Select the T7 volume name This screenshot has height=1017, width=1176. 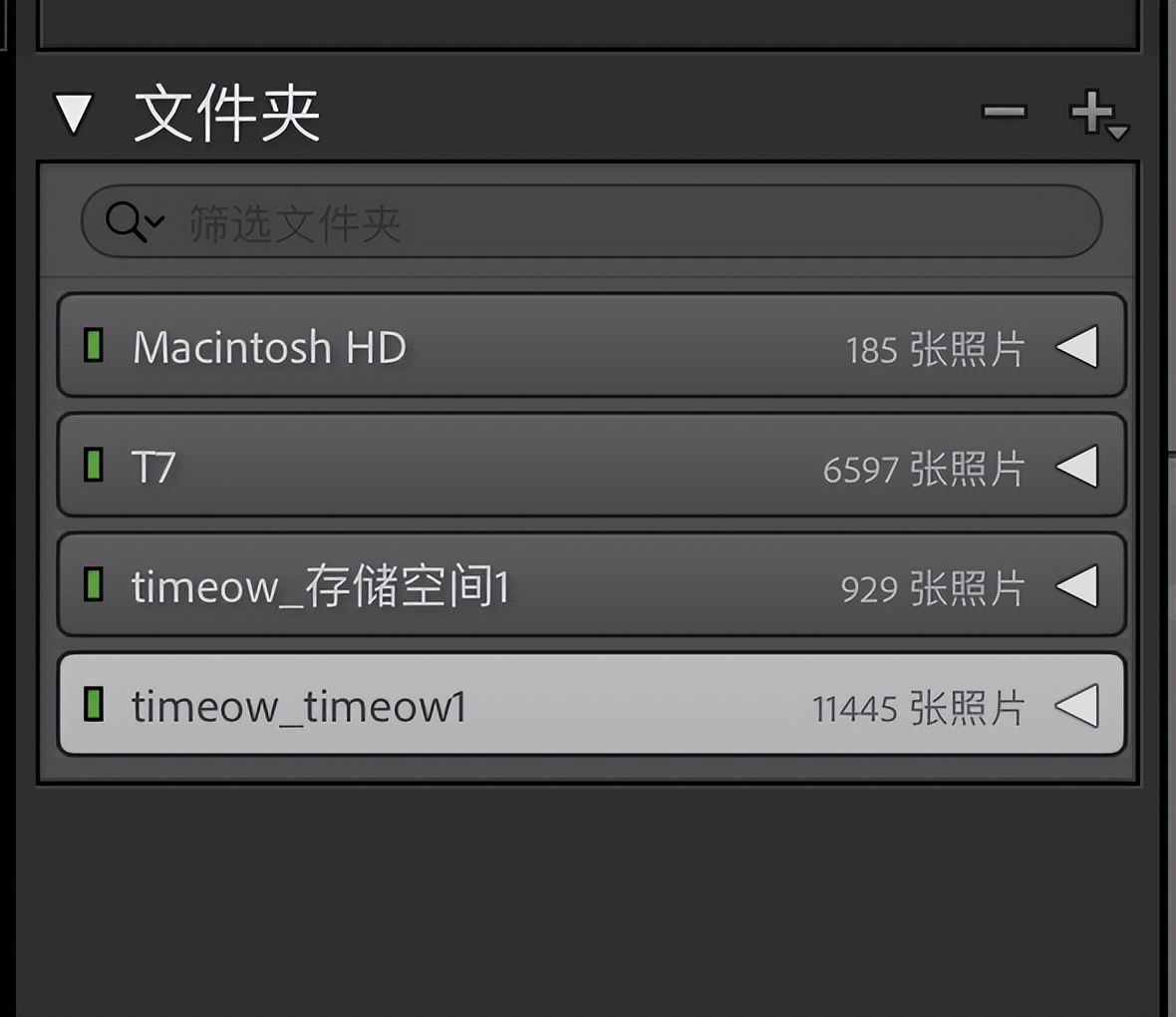coord(153,467)
